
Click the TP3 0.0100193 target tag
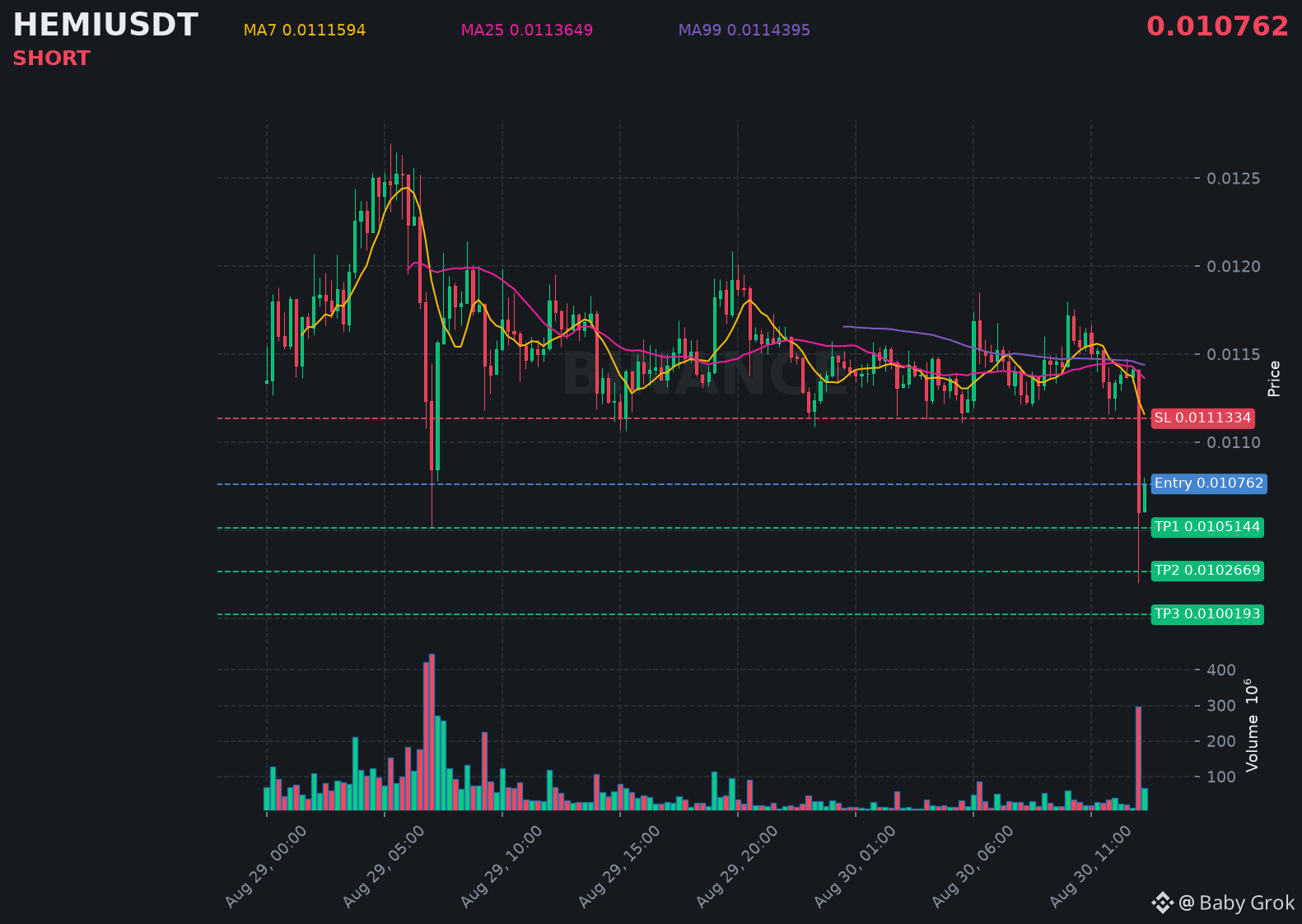click(1207, 614)
